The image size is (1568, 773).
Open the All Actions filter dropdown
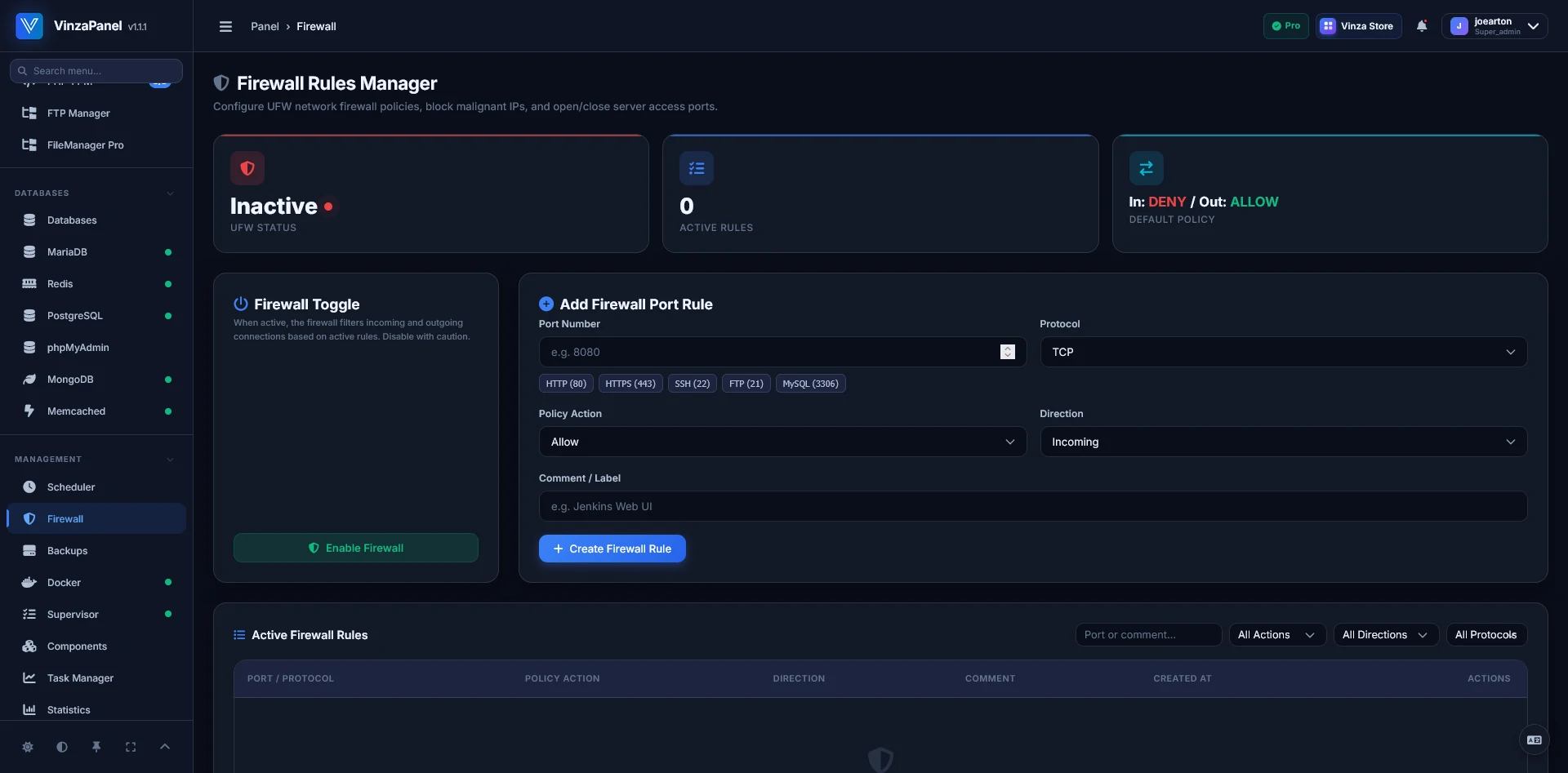(1277, 635)
